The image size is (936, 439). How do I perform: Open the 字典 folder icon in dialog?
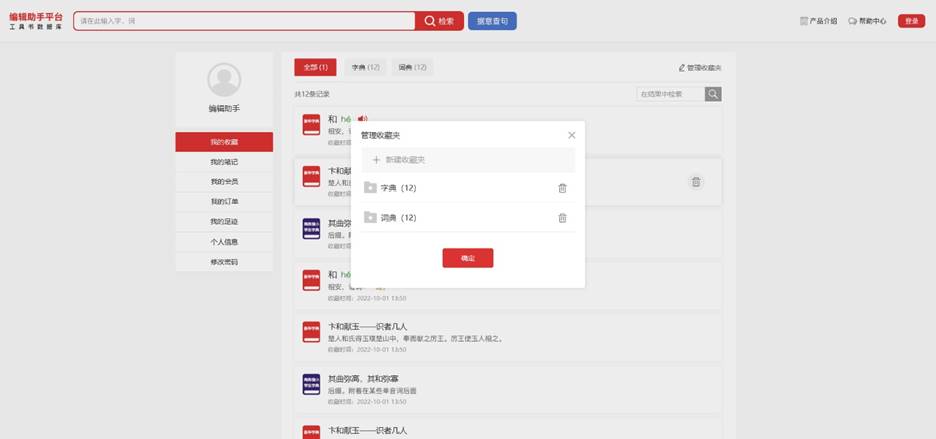(x=370, y=188)
